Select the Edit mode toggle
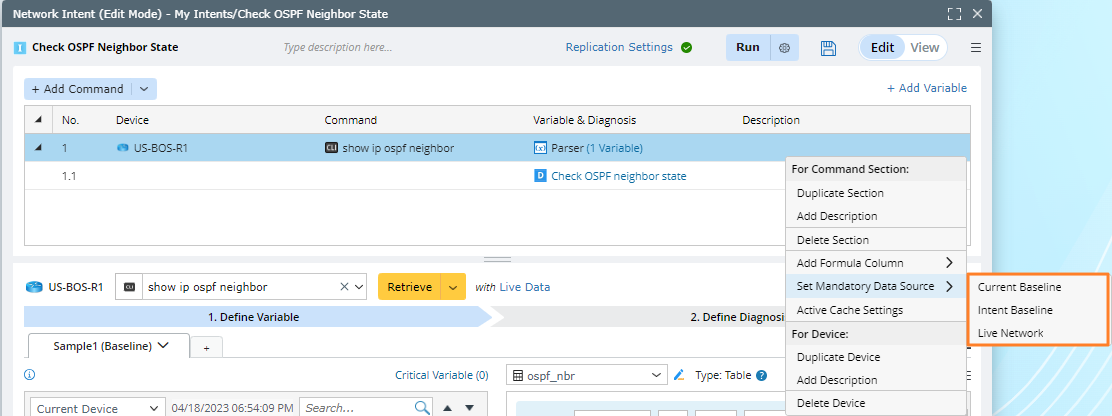1112x416 pixels. click(882, 47)
